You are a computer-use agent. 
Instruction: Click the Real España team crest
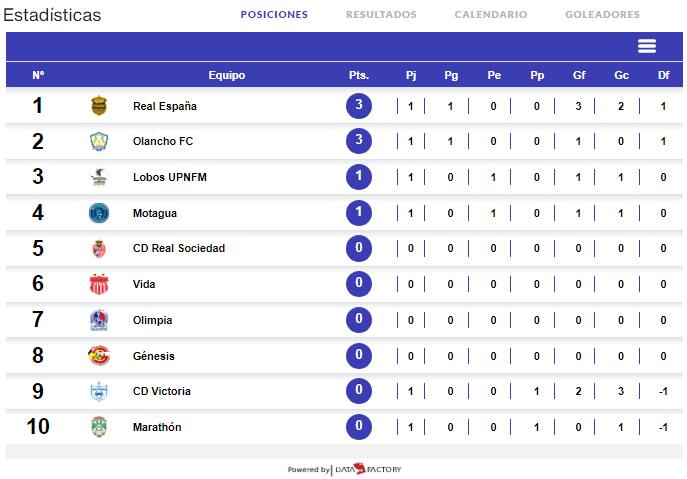pyautogui.click(x=98, y=106)
